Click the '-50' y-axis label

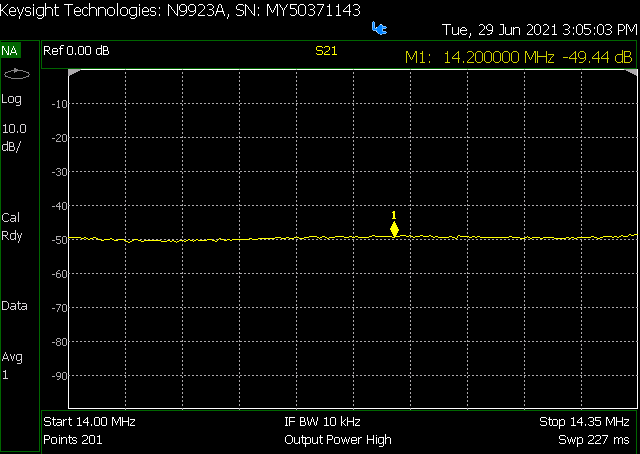coord(59,240)
